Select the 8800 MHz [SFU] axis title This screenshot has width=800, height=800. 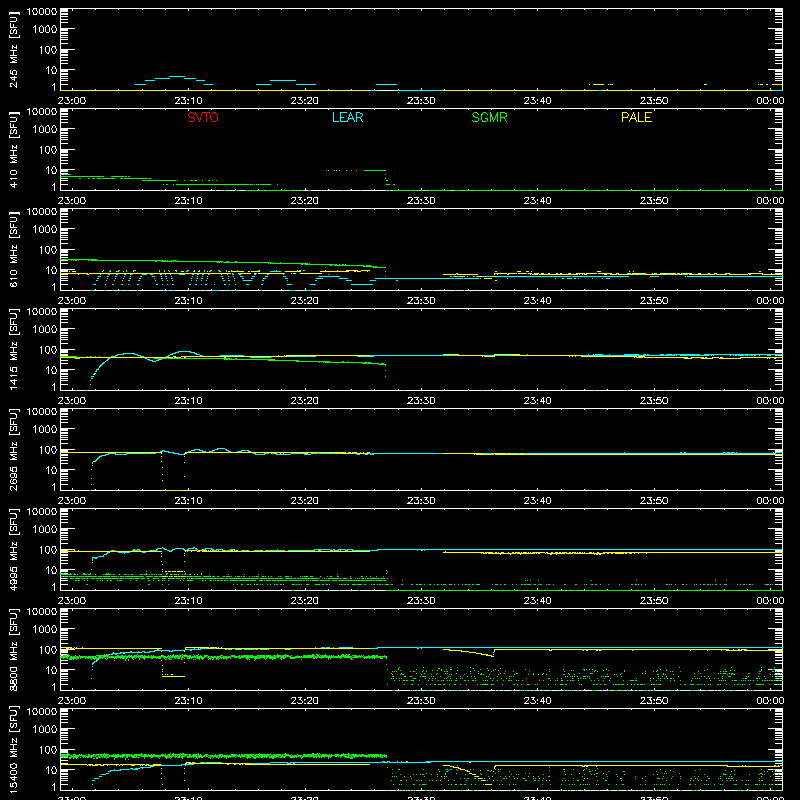(13, 650)
